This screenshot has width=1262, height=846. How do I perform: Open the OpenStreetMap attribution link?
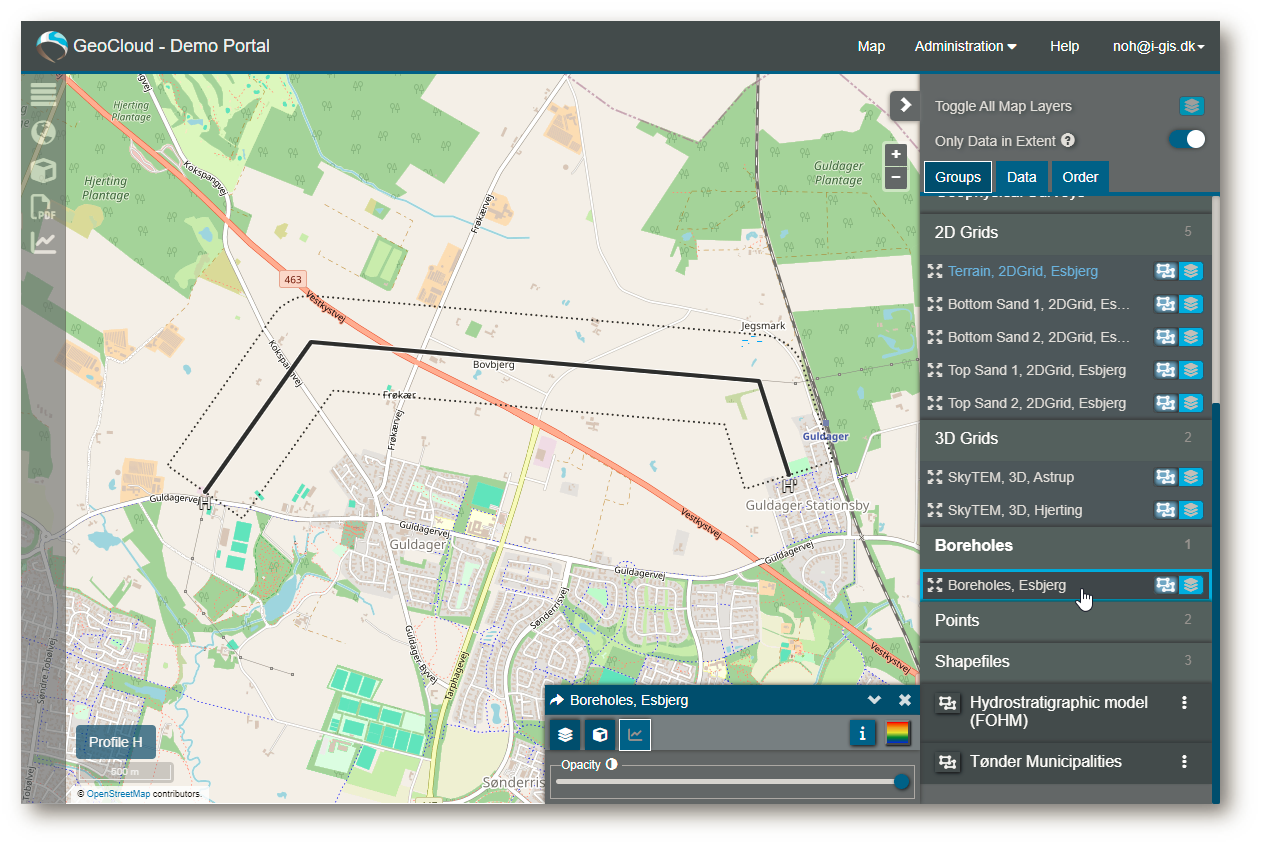118,793
